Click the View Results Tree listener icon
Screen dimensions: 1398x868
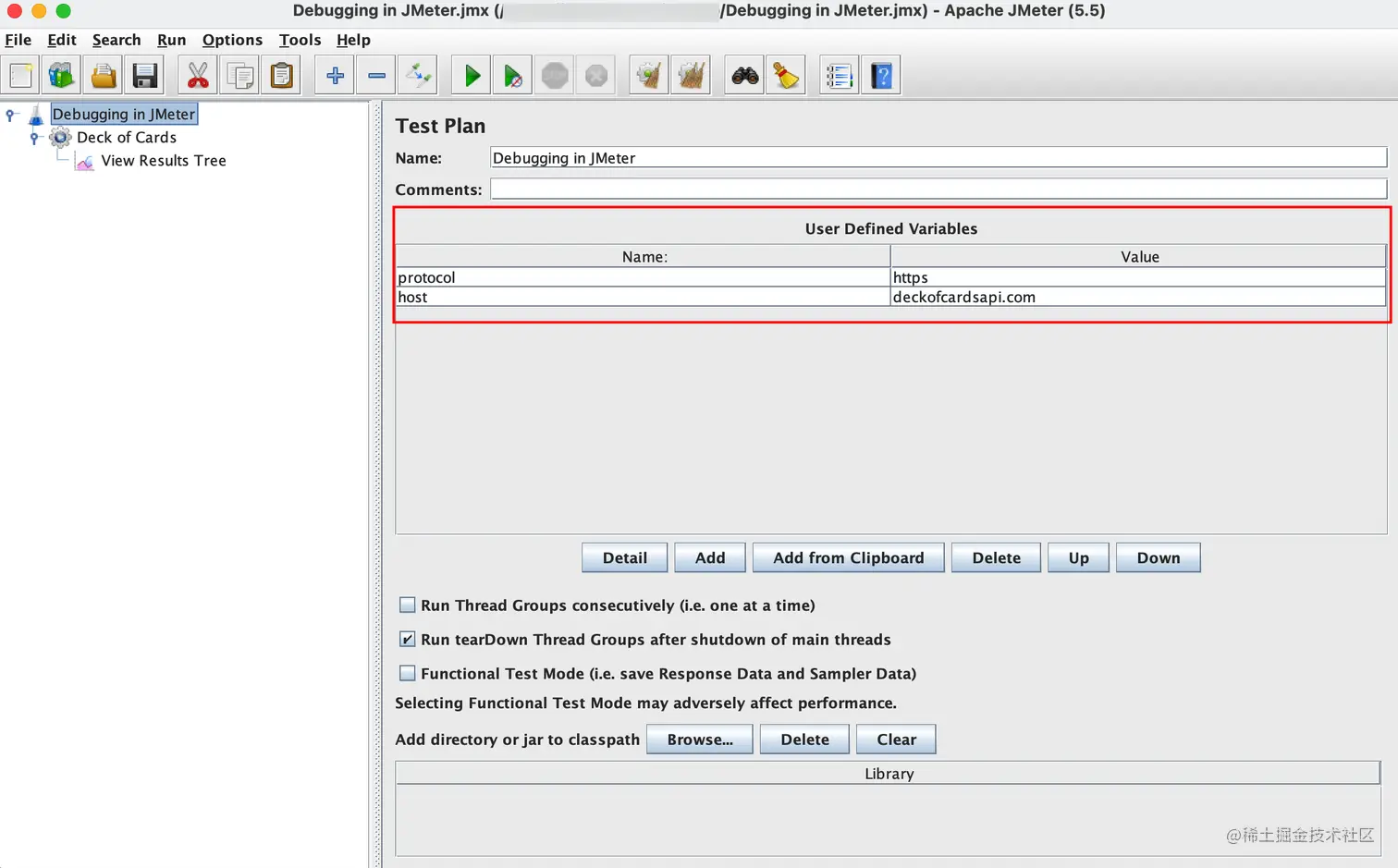coord(85,162)
